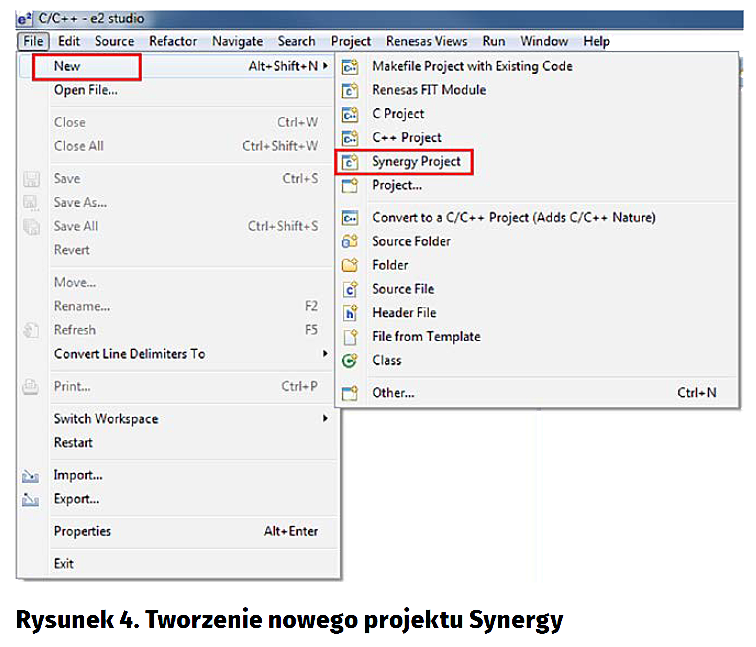The width and height of the screenshot is (756, 647).
Task: Expand the Switch Workspace submenu
Action: (106, 419)
